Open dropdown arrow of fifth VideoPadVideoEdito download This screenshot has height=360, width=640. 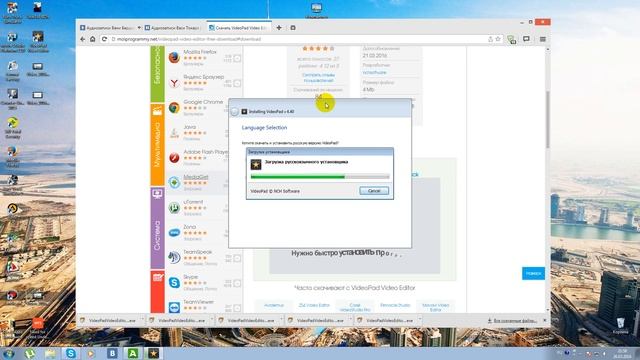(x=420, y=320)
